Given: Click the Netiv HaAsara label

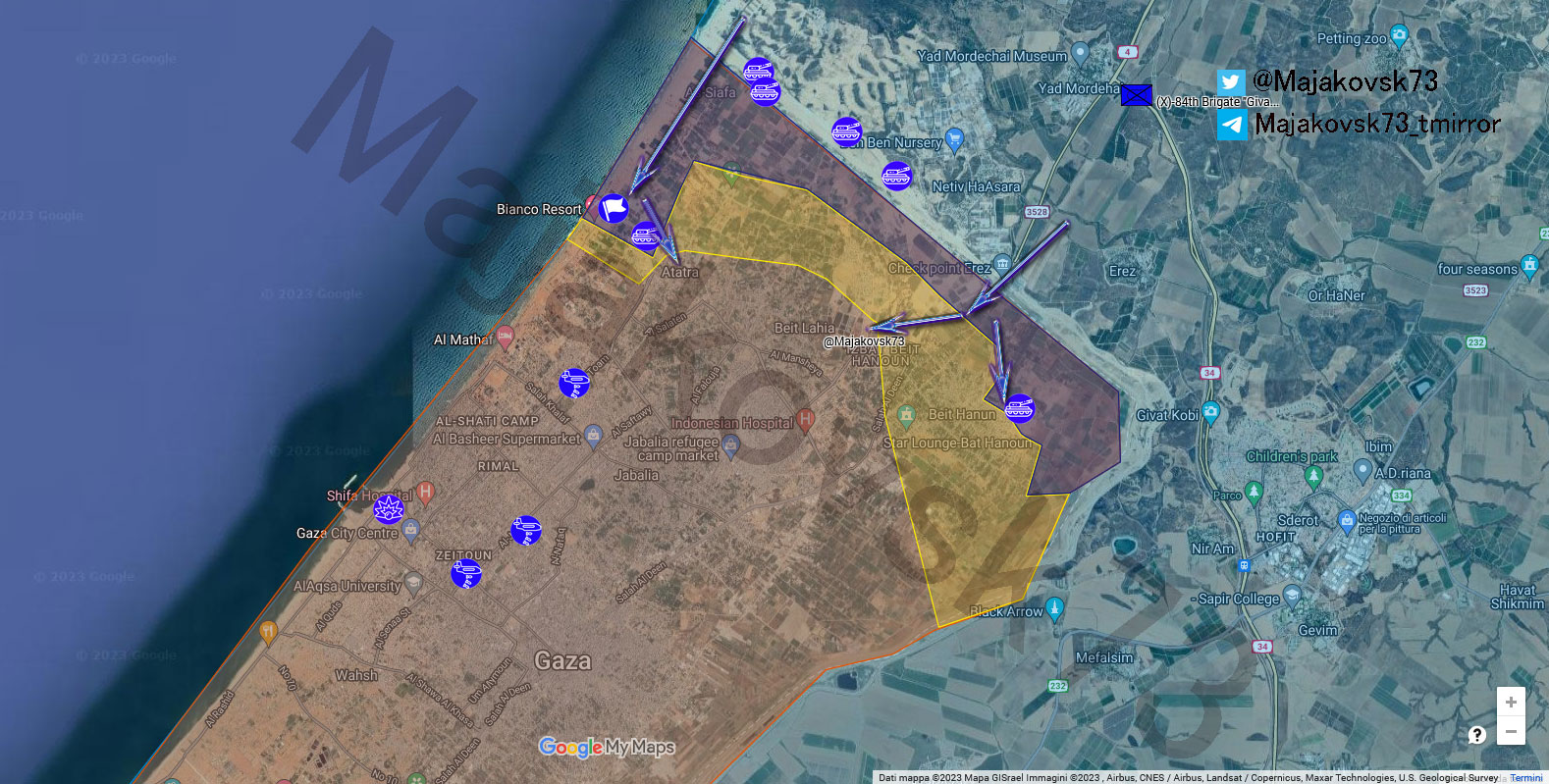Looking at the screenshot, I should [x=976, y=186].
